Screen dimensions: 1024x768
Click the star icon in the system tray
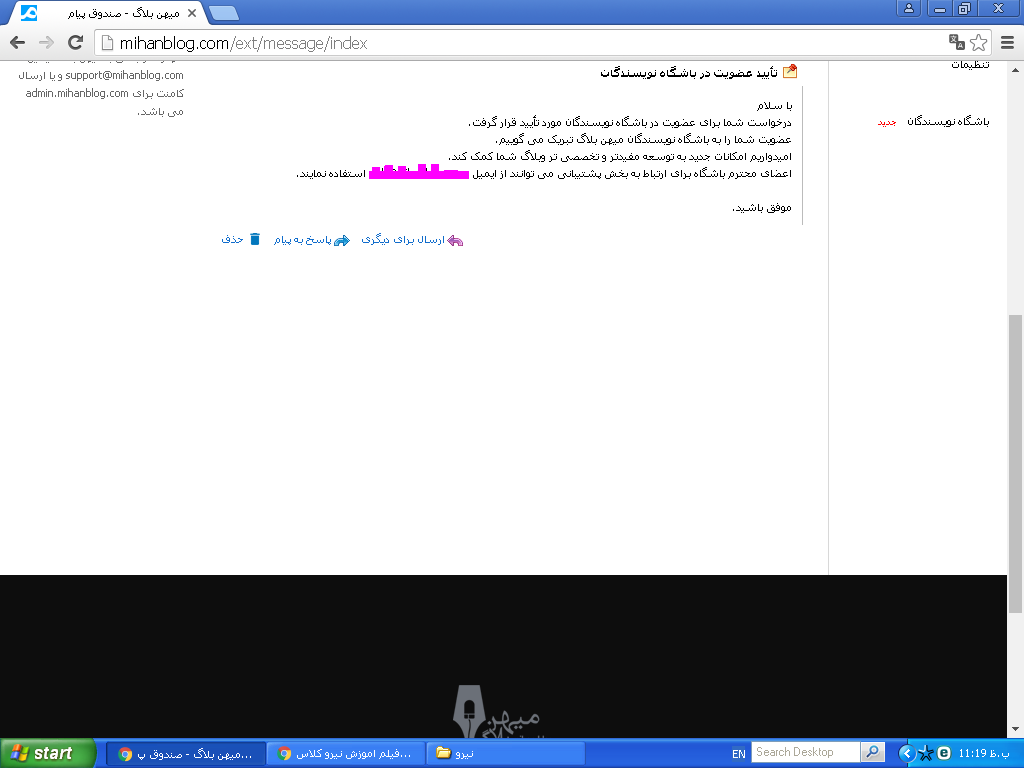(x=926, y=754)
